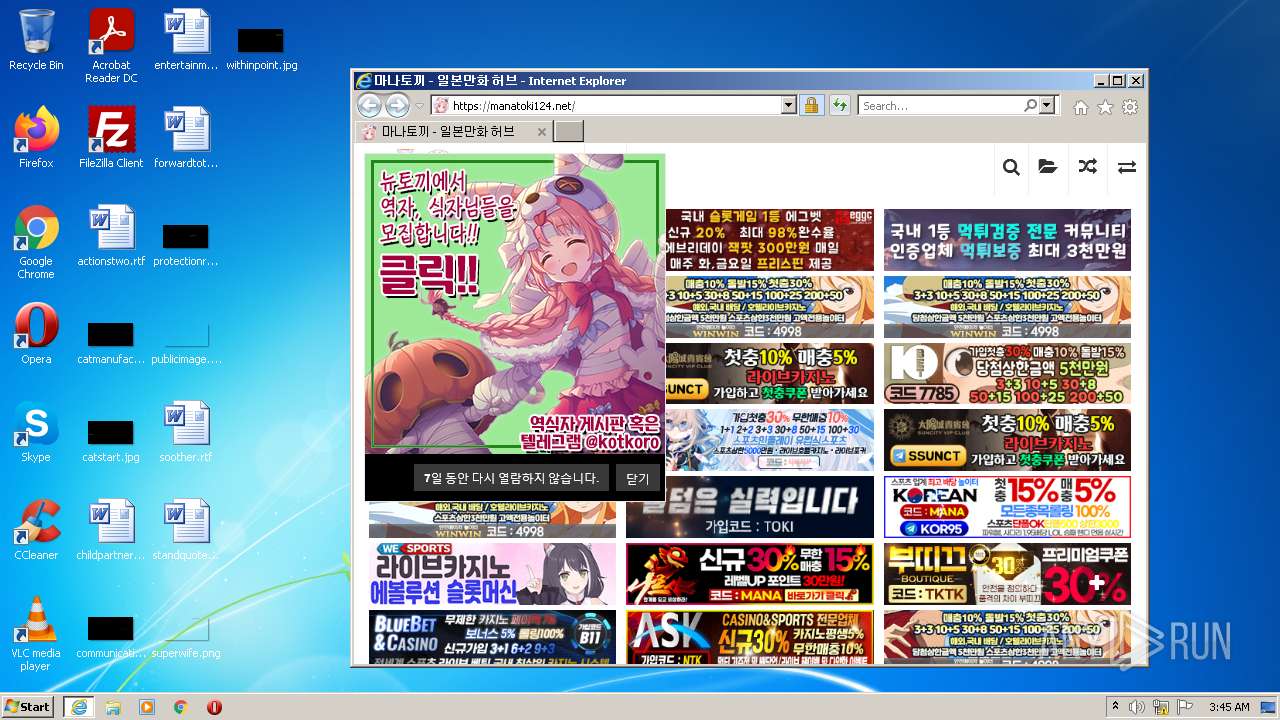
Task: Open the site folder icon
Action: 1048,167
